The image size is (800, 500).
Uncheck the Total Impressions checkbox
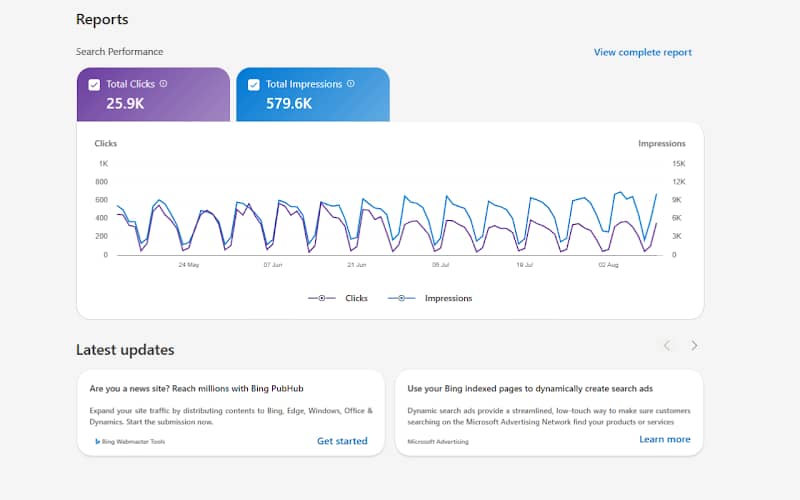pyautogui.click(x=254, y=85)
